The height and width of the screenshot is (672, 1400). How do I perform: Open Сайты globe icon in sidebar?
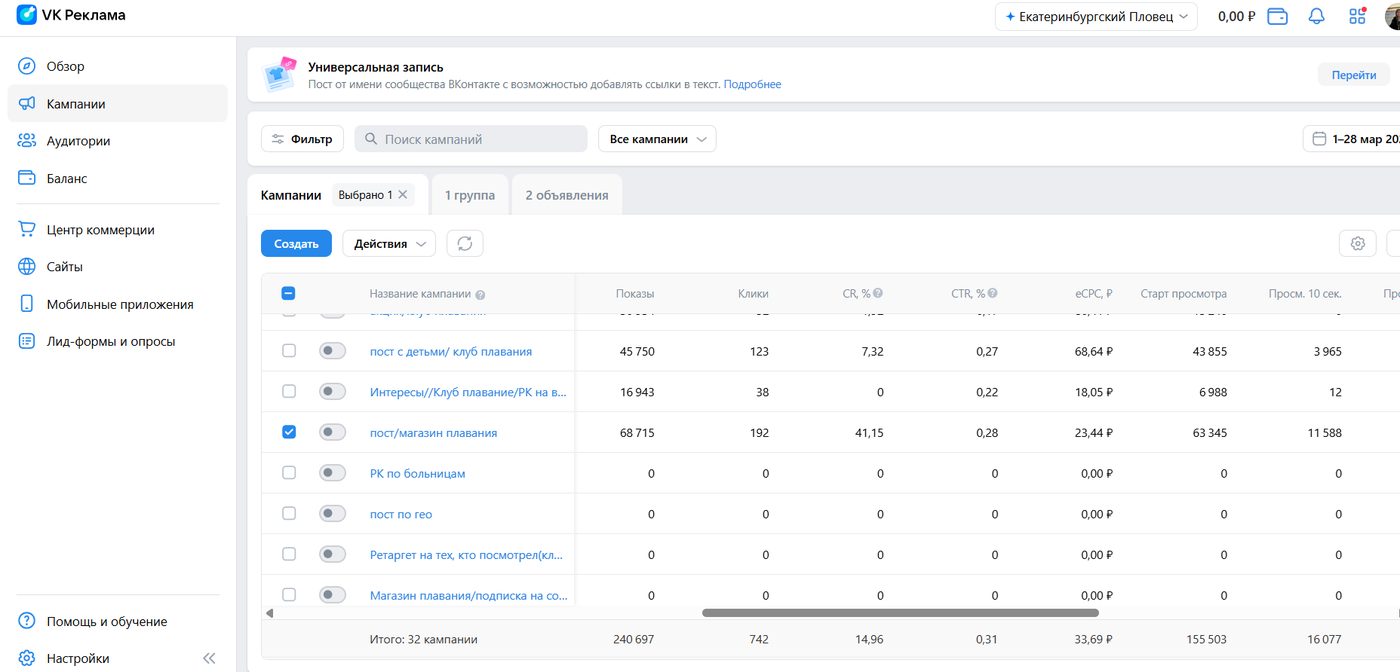[x=27, y=267]
